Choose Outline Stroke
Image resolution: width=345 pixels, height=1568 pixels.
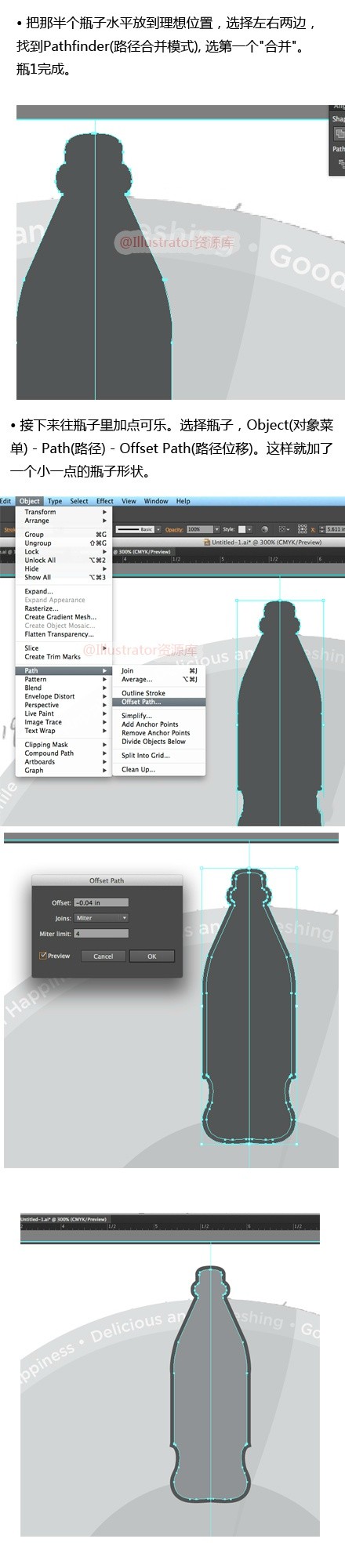pos(160,694)
